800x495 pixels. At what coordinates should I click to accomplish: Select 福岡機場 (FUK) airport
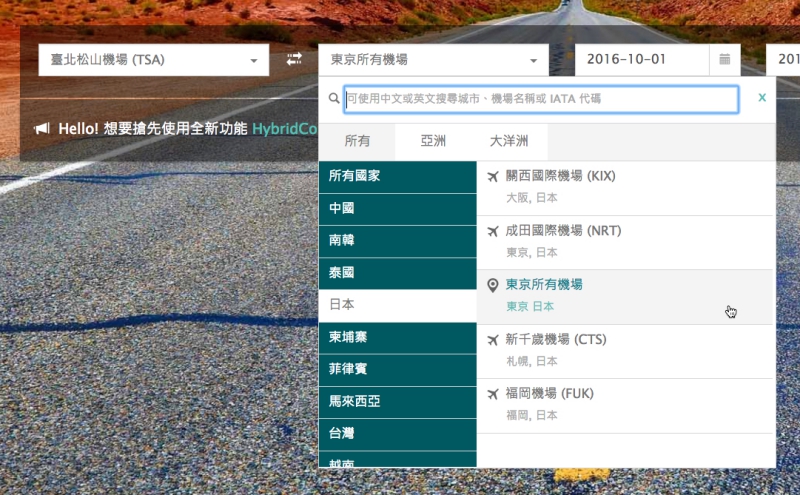click(x=626, y=406)
